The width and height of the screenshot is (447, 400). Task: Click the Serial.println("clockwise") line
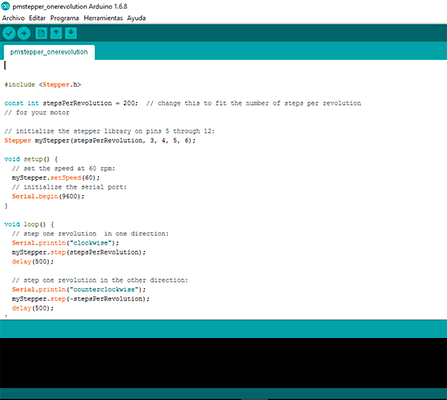[65, 243]
